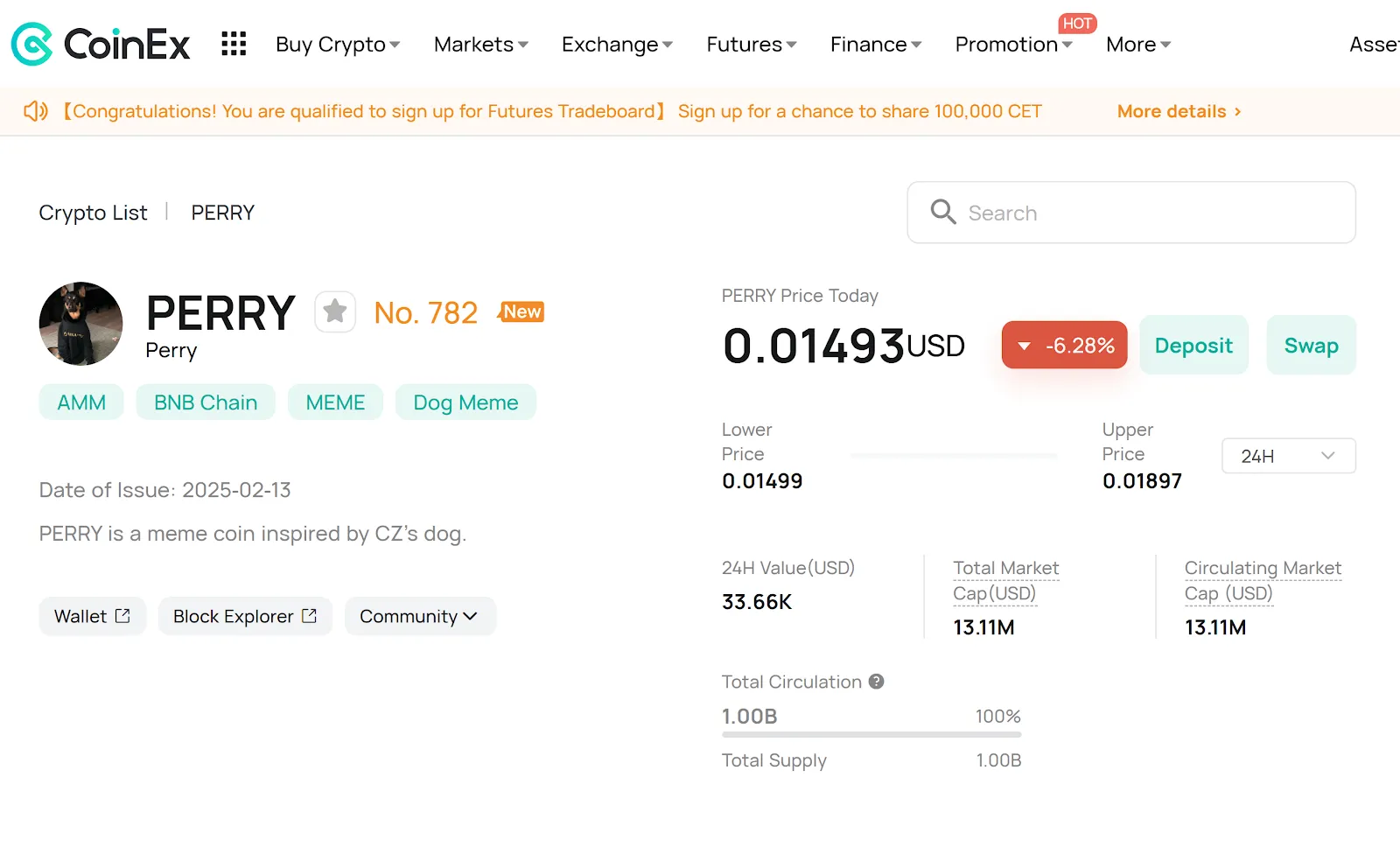Click the CoinEx logo
Image resolution: width=1400 pixels, height=847 pixels.
[101, 44]
